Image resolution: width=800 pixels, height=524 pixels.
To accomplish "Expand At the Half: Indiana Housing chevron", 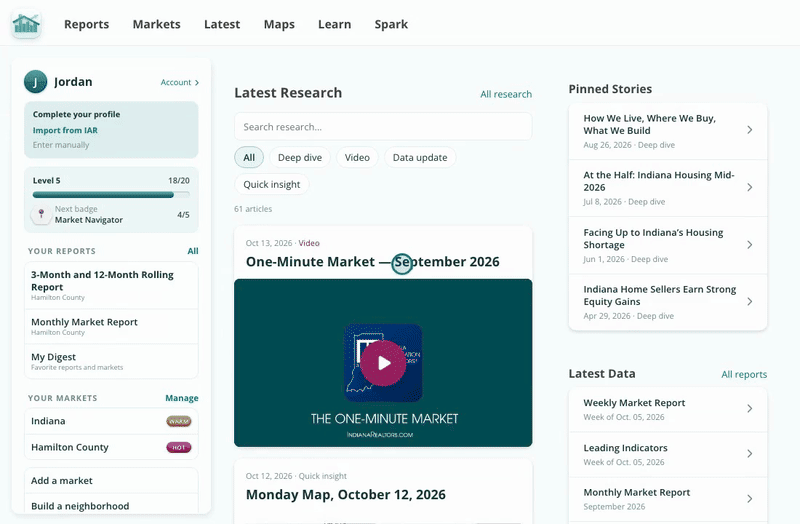I will point(749,187).
